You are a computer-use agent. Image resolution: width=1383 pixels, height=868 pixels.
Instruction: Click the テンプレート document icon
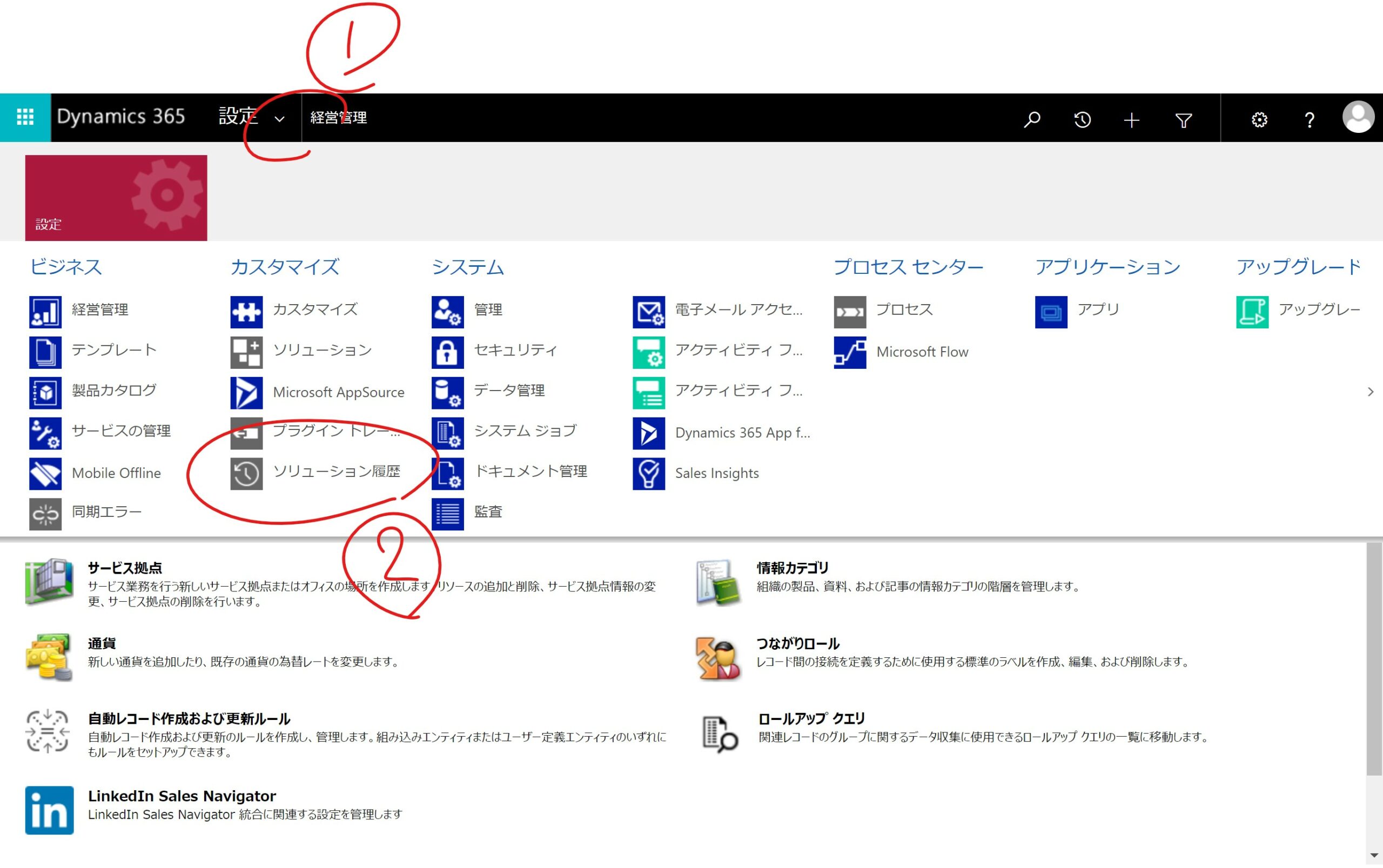(45, 352)
